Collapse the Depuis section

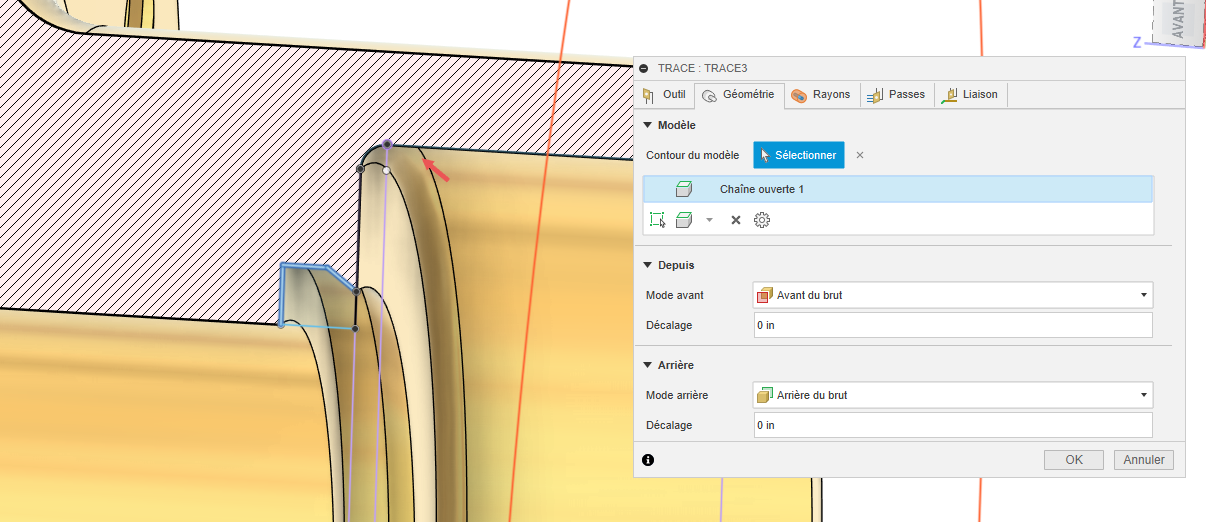[x=648, y=265]
